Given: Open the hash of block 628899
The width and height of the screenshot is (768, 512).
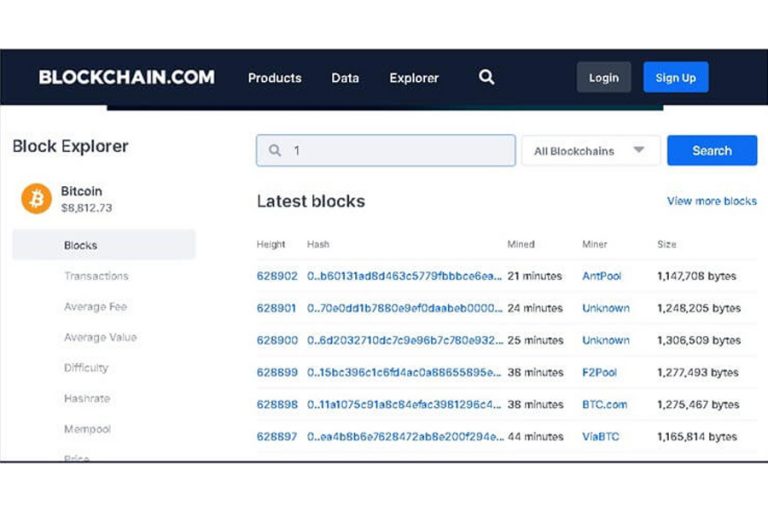Looking at the screenshot, I should coord(404,372).
